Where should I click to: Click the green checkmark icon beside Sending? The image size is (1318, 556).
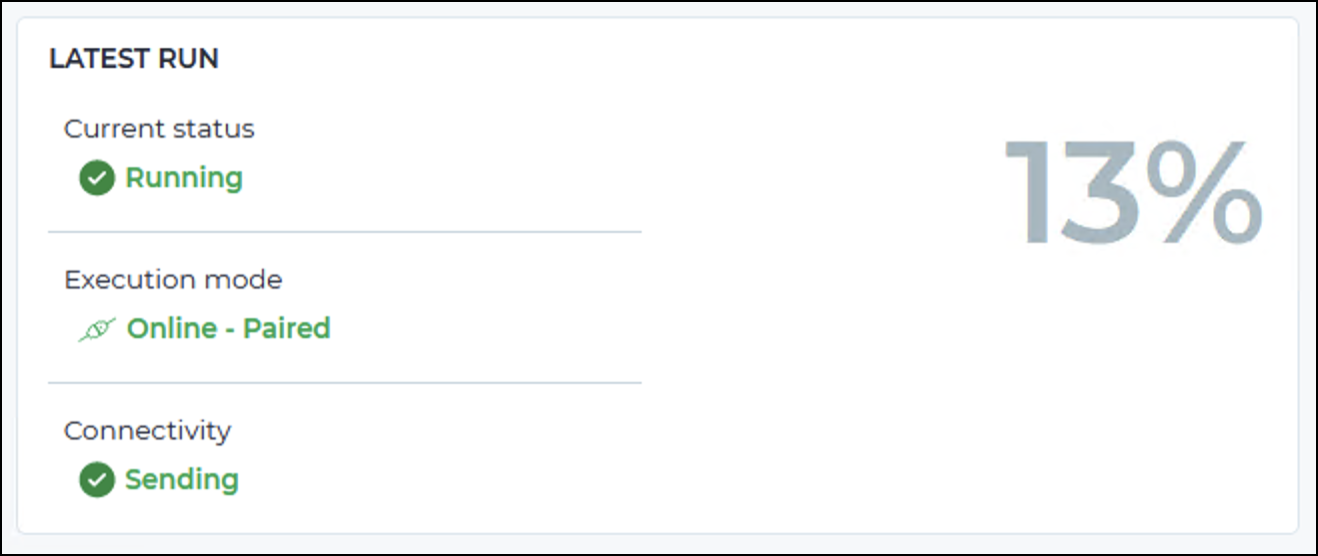[97, 480]
